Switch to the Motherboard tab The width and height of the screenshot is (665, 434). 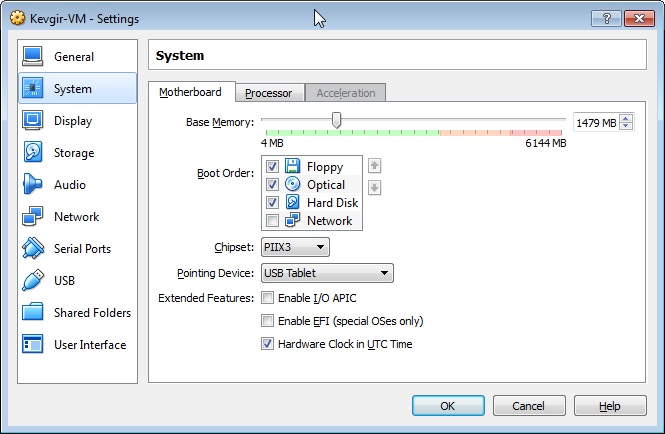[191, 92]
